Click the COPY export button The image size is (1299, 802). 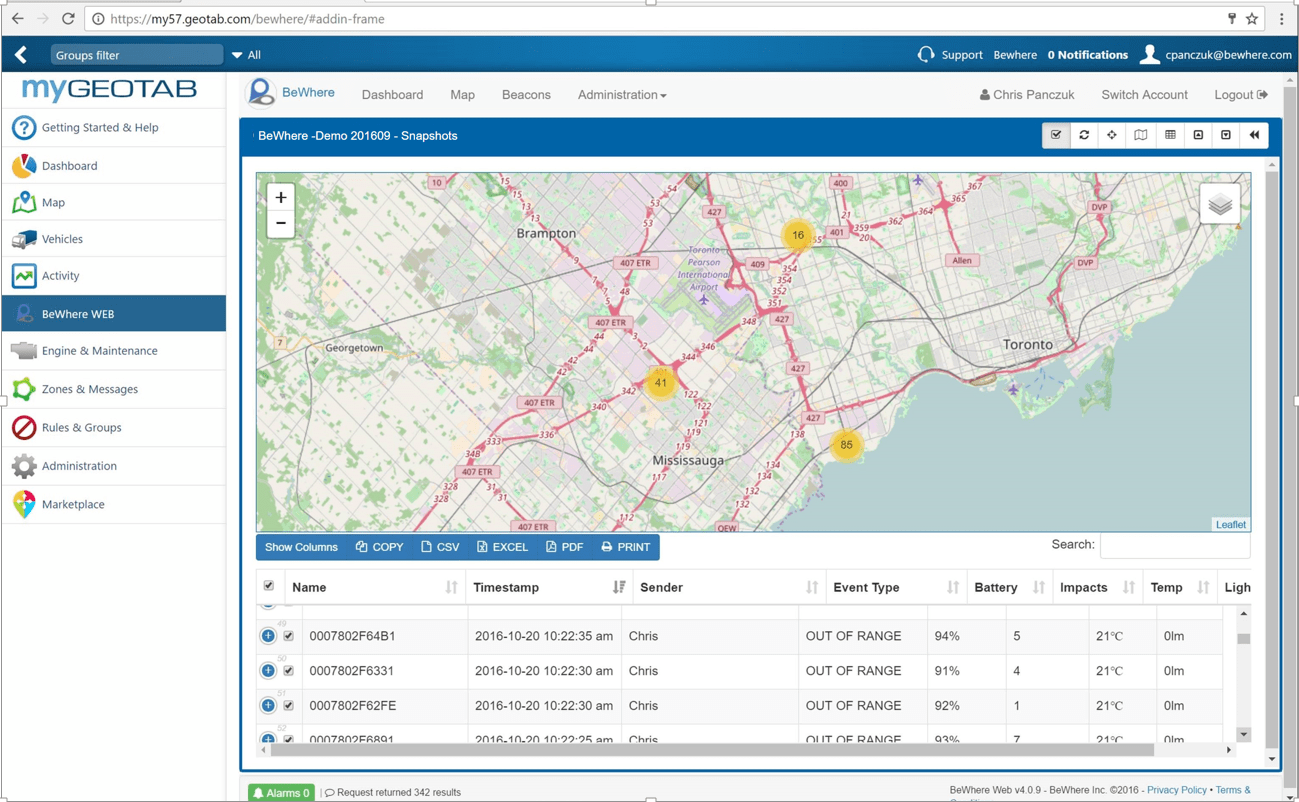click(380, 547)
